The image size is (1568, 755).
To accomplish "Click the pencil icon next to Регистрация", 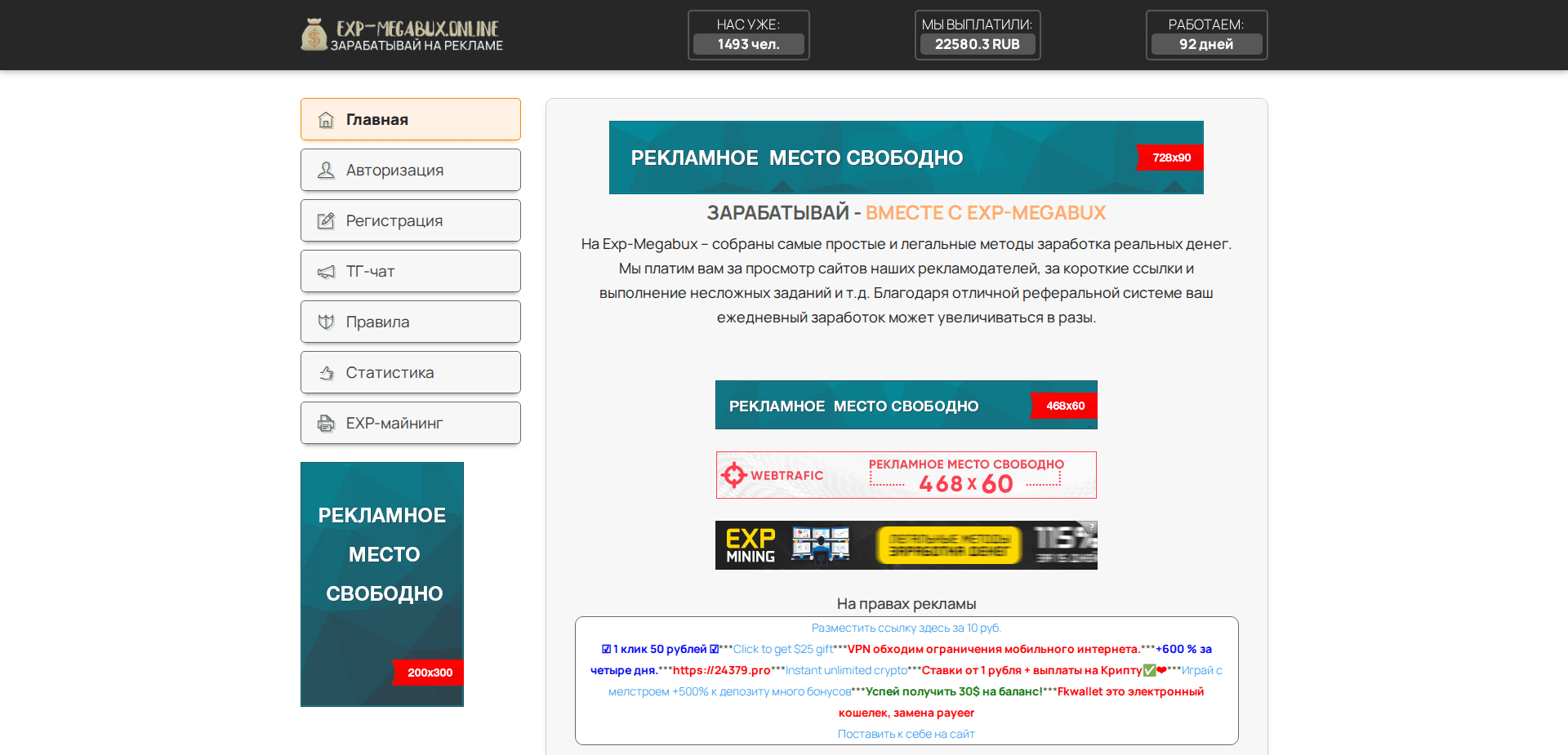I will point(327,220).
